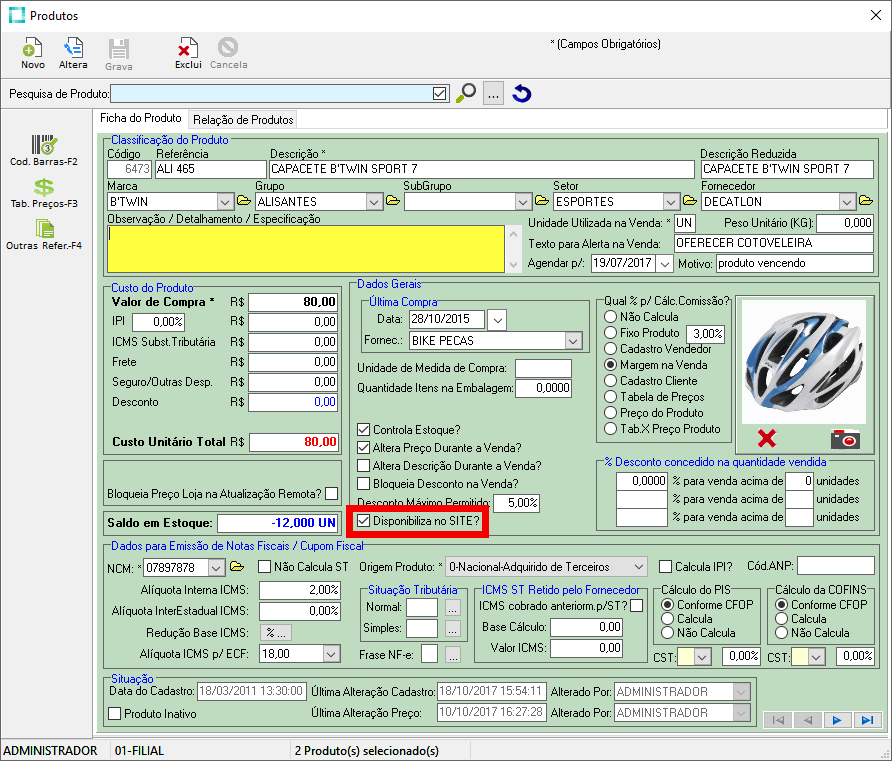This screenshot has height=761, width=892.
Task: Expand Origem Produto dropdown
Action: pos(640,567)
